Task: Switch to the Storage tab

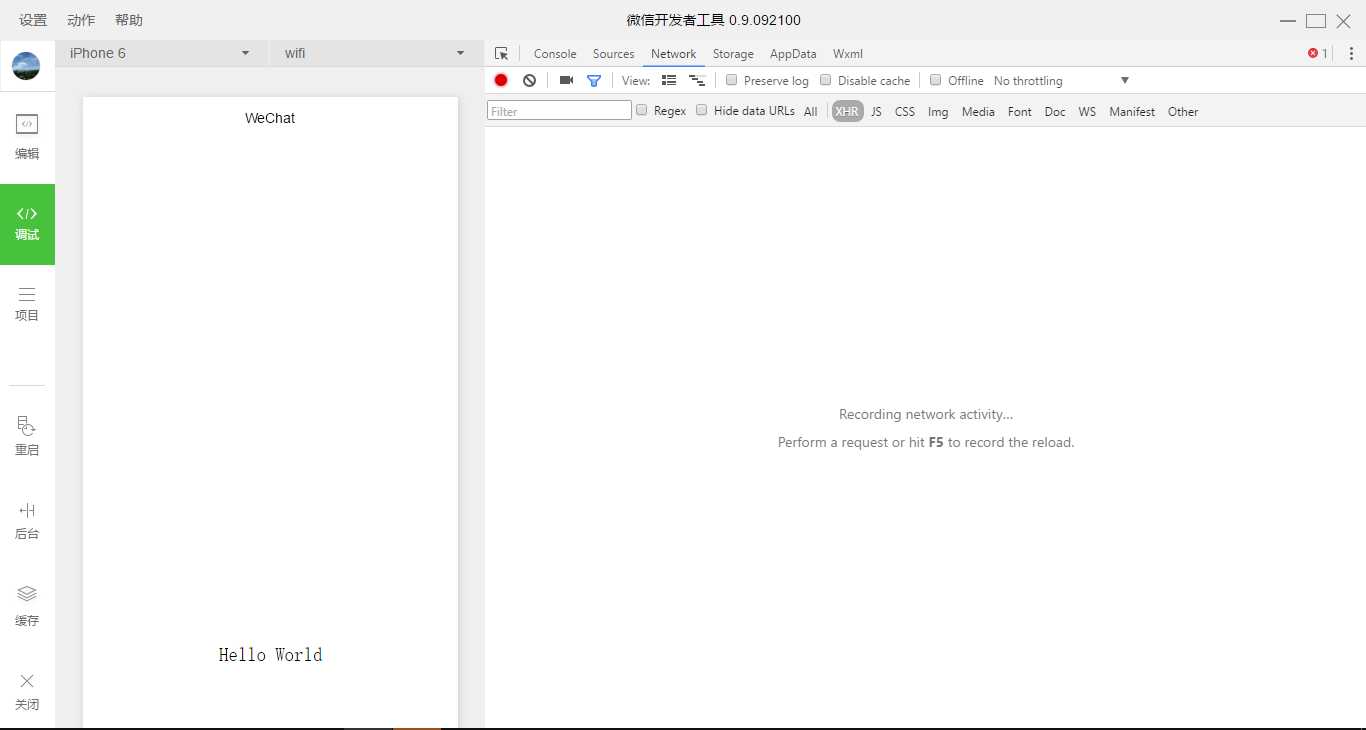Action: tap(733, 54)
